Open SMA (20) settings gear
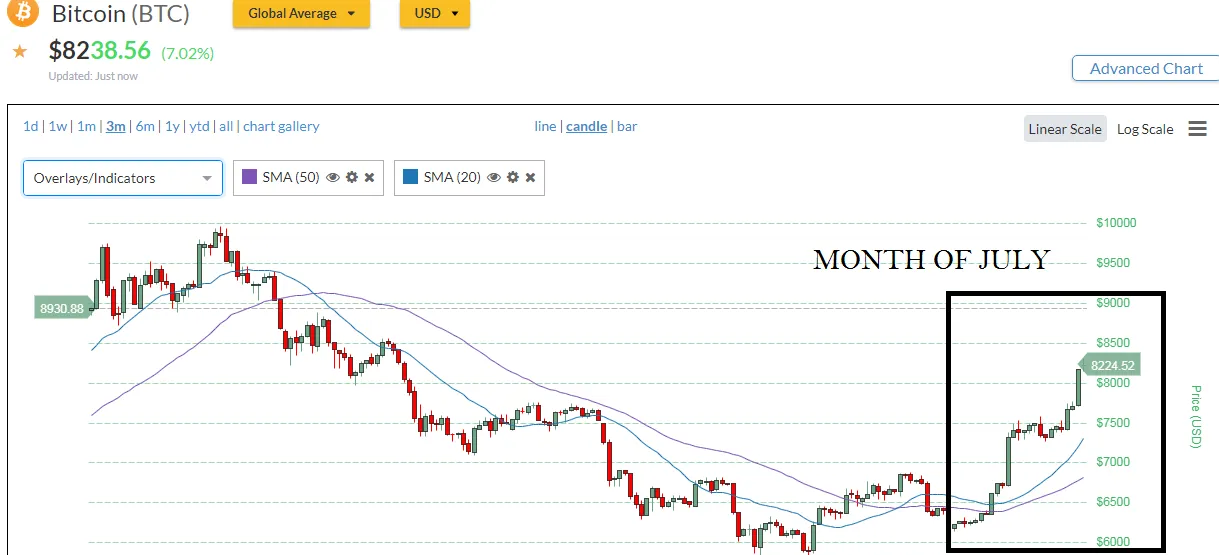Viewport: 1219px width, 555px height. pyautogui.click(x=512, y=177)
